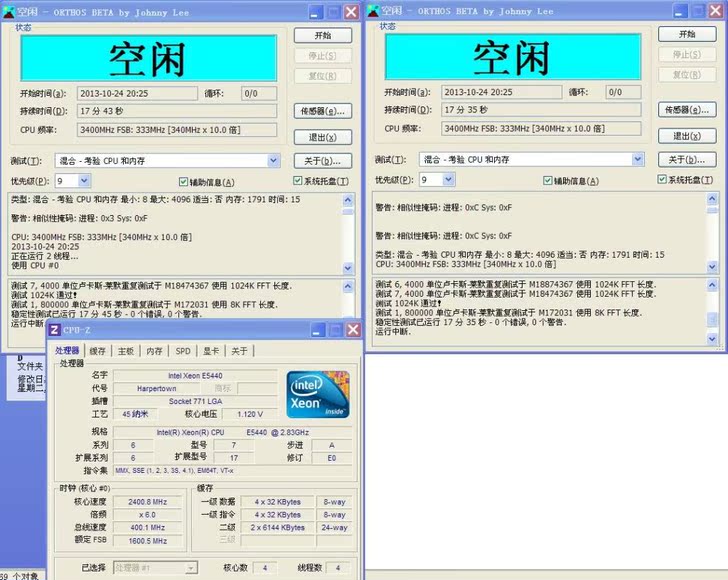Switch to the 主板 tab in CPU-Z

[126, 351]
